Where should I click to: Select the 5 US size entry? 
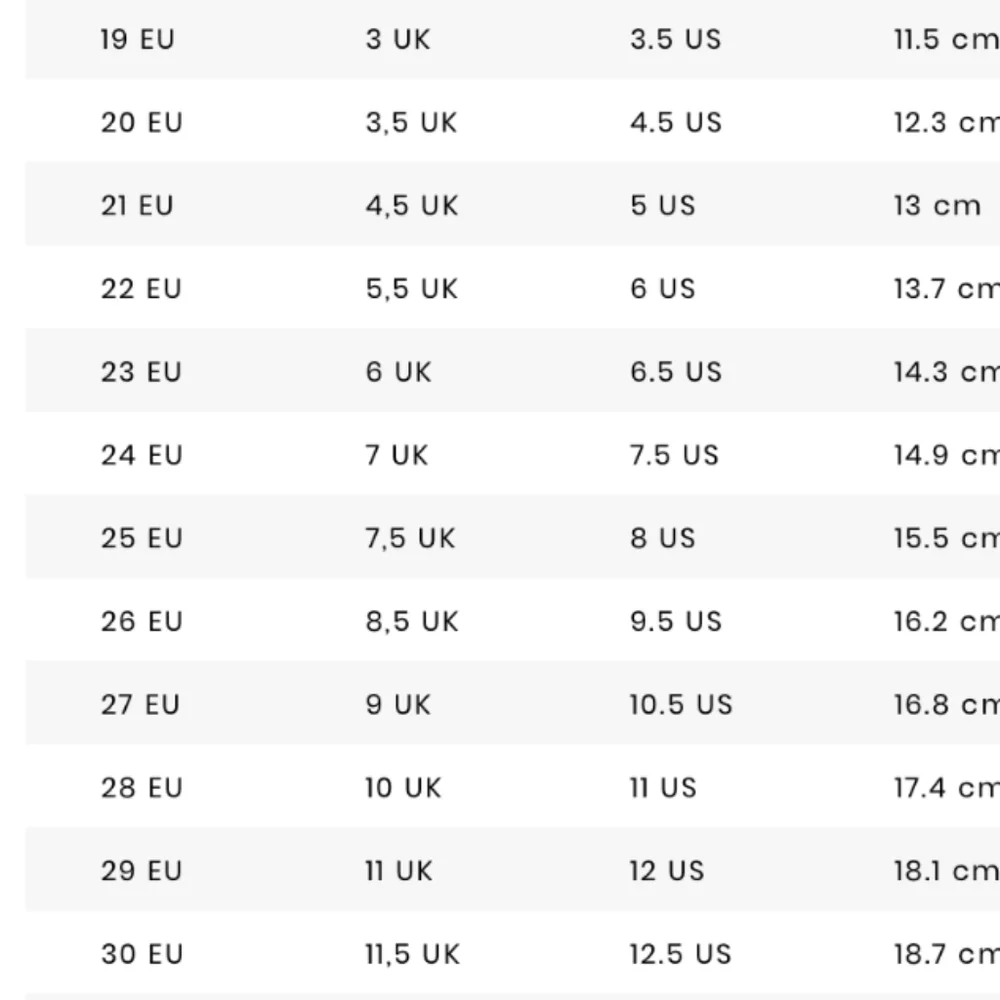(663, 205)
